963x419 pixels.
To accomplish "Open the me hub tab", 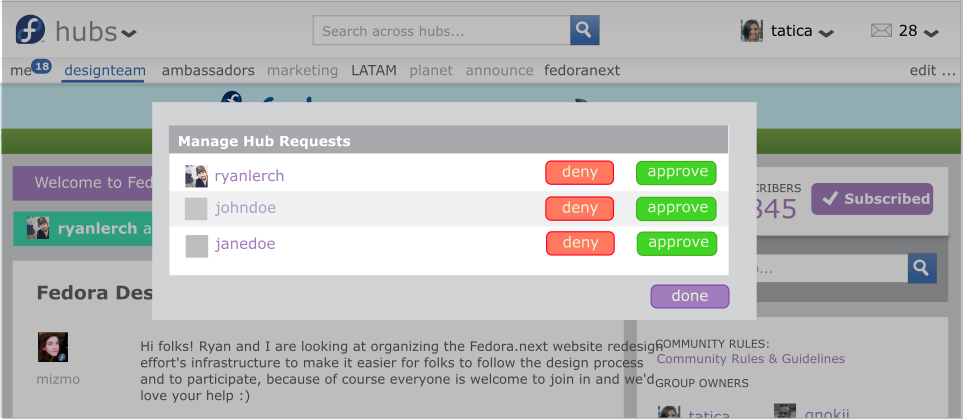I will pos(20,71).
